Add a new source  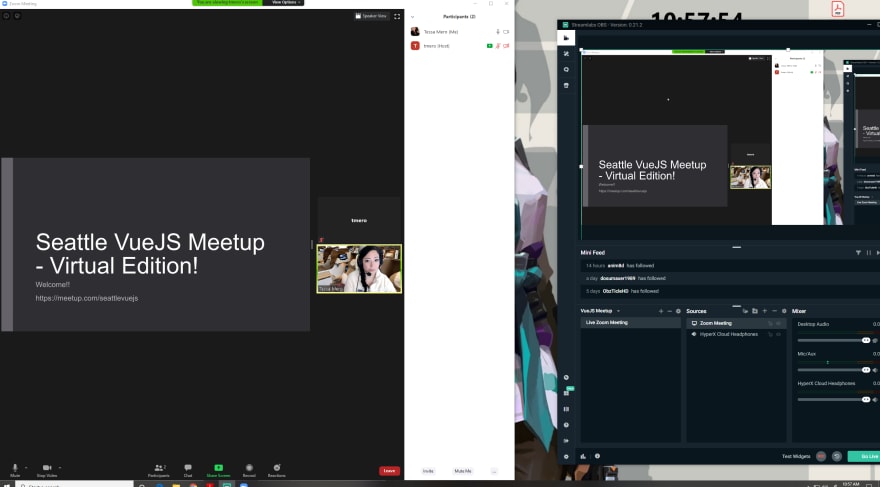click(x=764, y=311)
